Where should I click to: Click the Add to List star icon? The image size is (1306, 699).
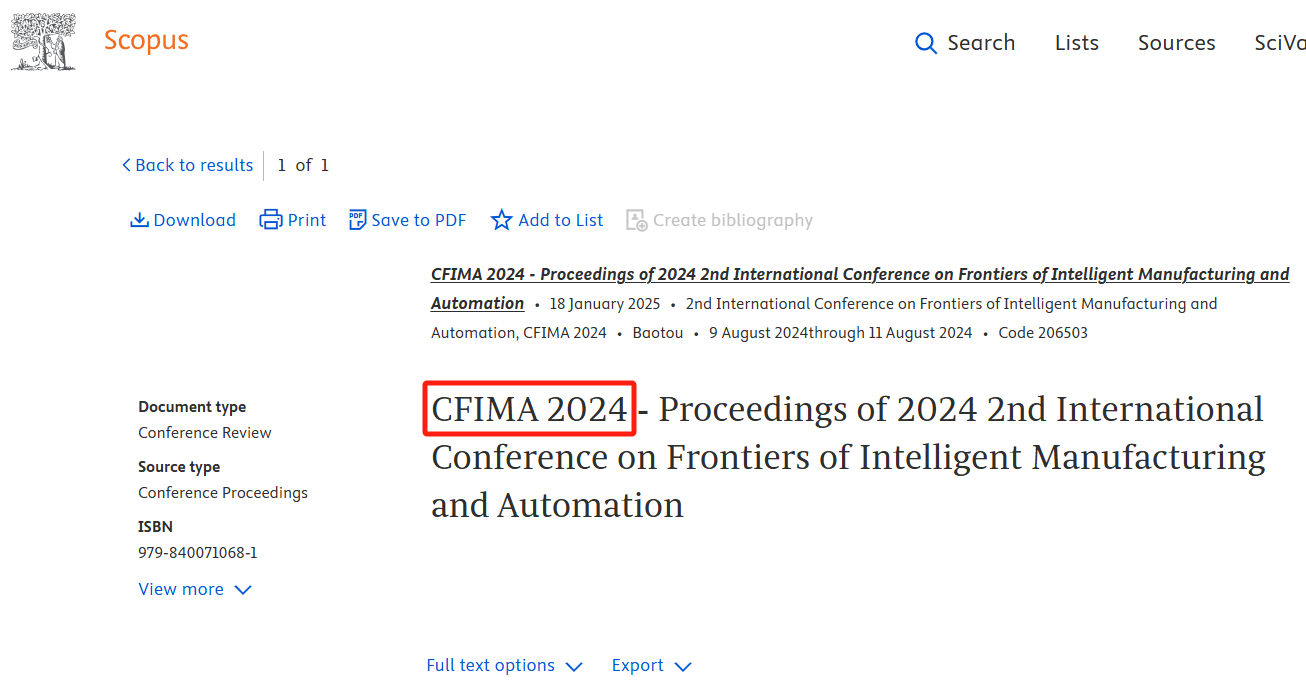click(502, 220)
